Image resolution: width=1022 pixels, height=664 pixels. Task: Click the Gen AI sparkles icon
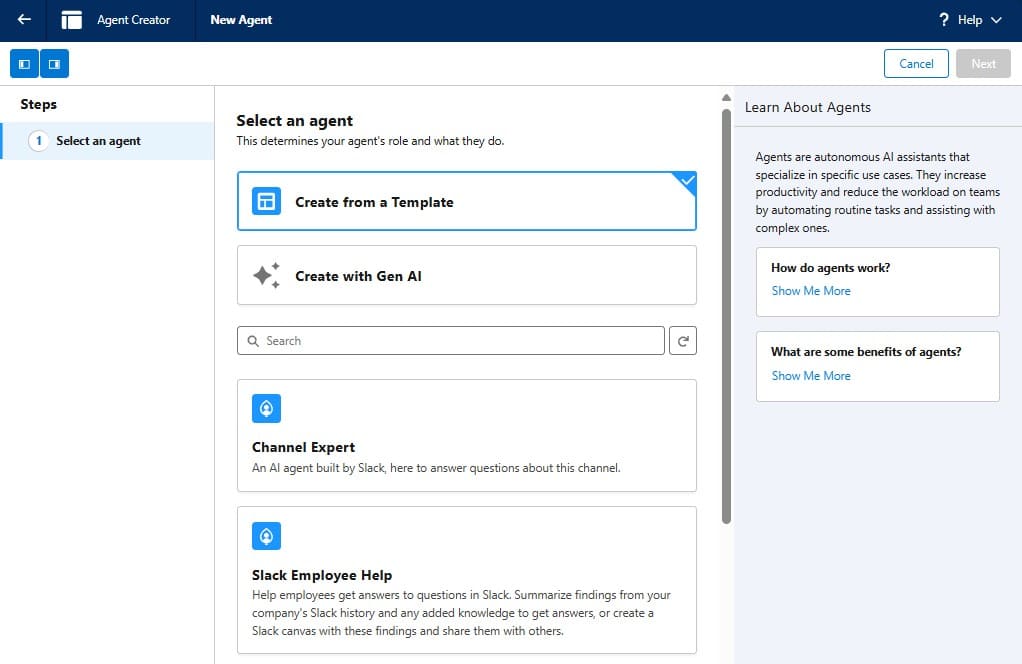click(x=266, y=276)
